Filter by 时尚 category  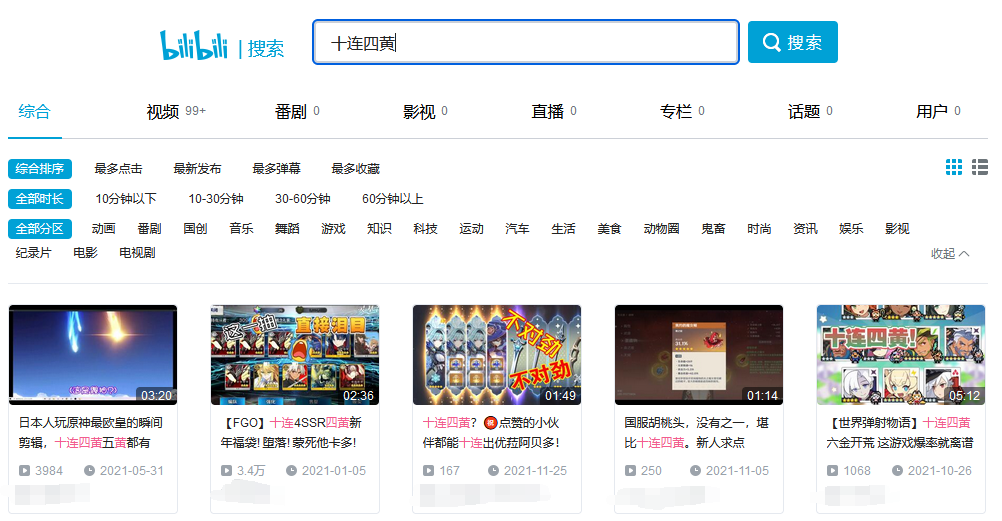point(759,229)
